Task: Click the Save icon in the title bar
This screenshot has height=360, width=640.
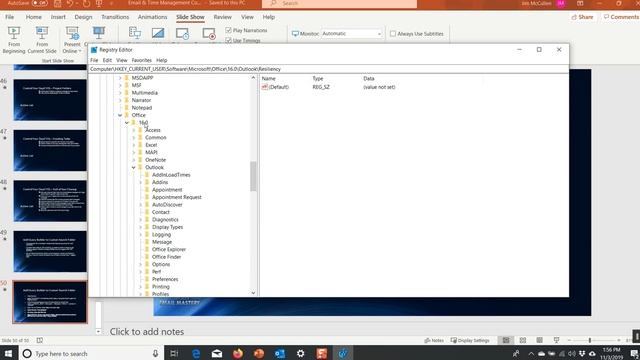Action: point(58,3)
